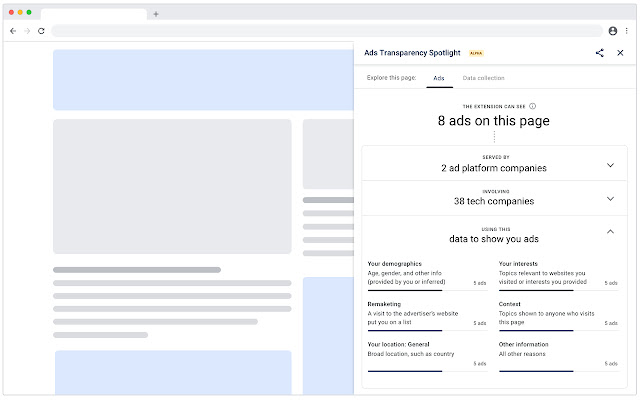This screenshot has height=400, width=640.
Task: Select the Ads tab
Action: 438,78
